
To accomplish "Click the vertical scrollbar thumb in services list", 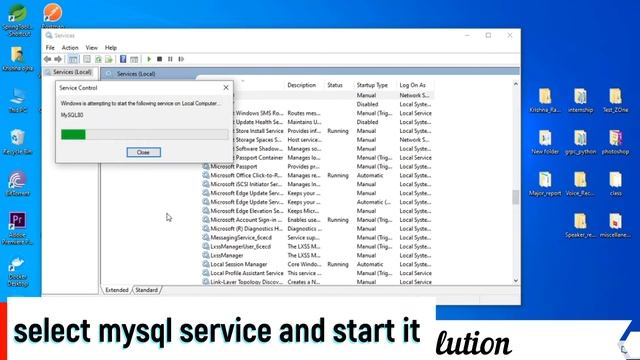I will [x=516, y=197].
